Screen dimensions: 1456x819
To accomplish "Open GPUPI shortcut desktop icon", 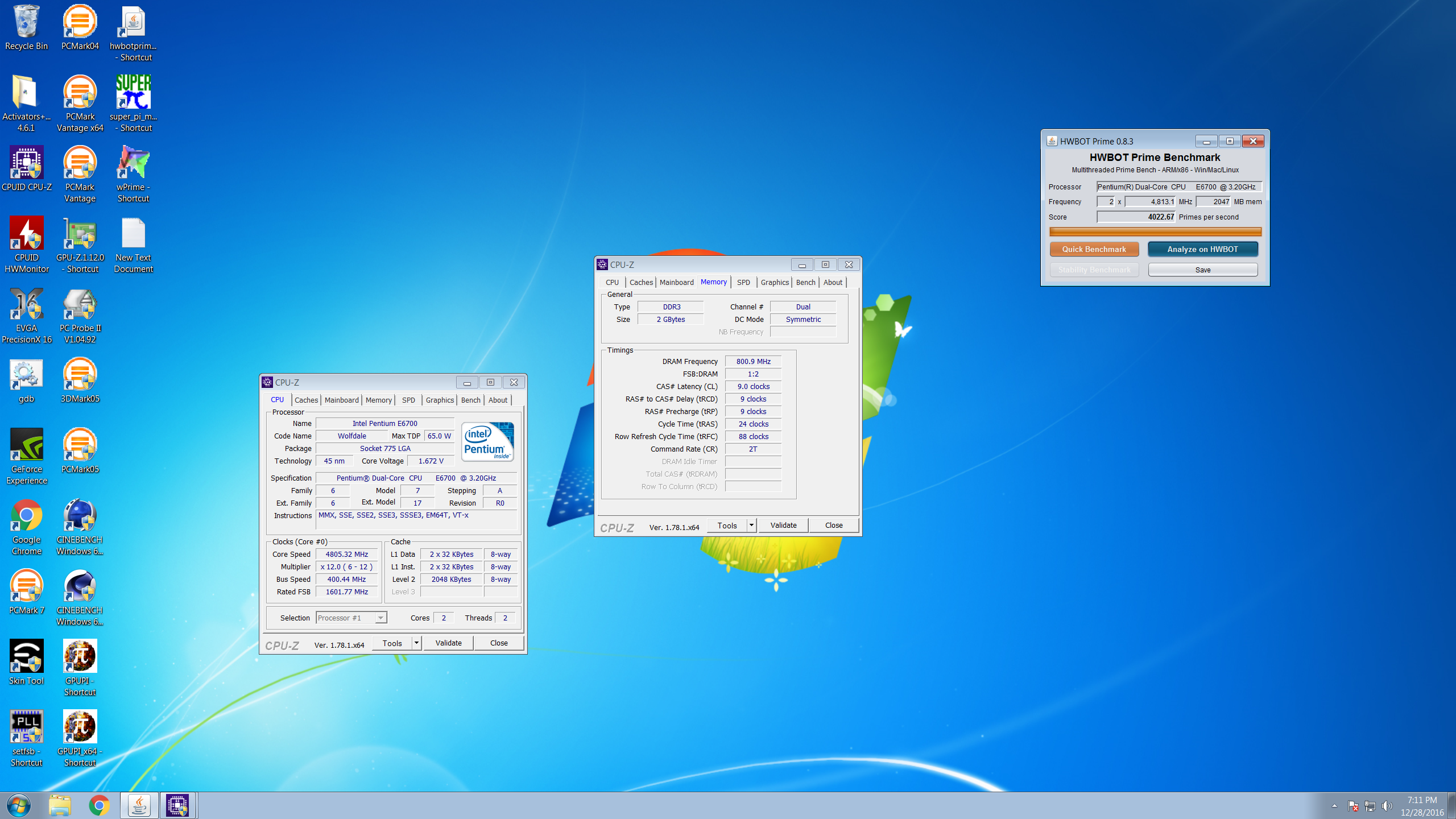I will click(x=80, y=668).
